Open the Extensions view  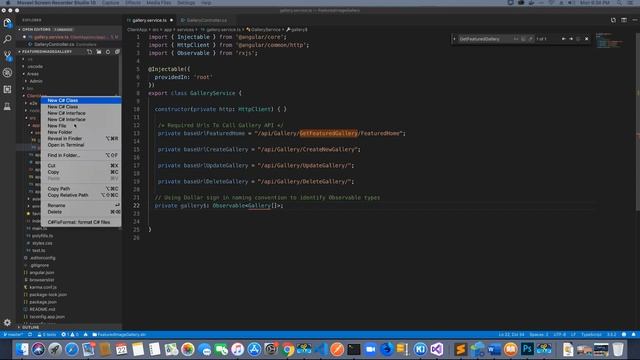[x=7, y=89]
